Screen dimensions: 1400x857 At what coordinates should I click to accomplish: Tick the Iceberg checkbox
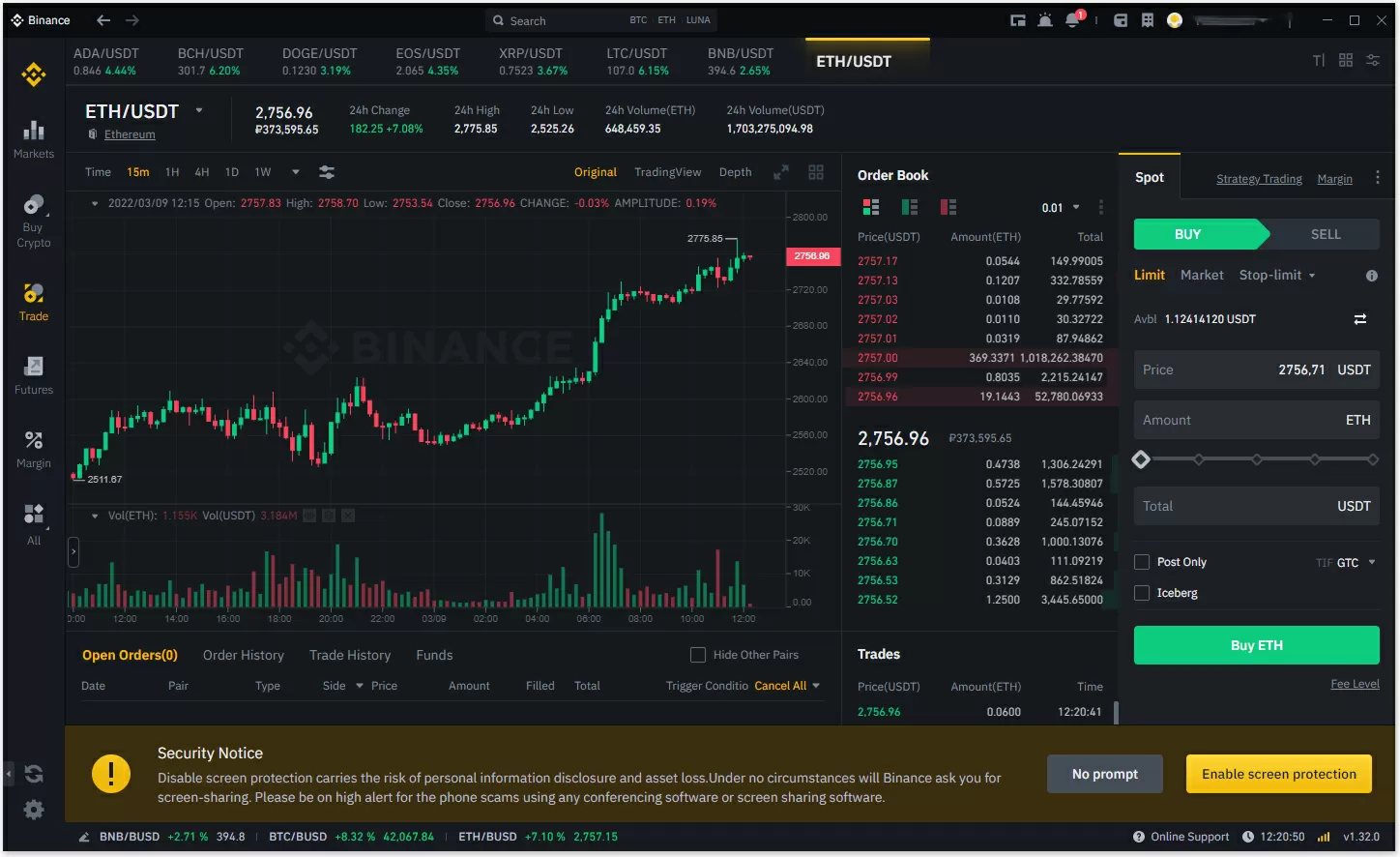(x=1142, y=593)
